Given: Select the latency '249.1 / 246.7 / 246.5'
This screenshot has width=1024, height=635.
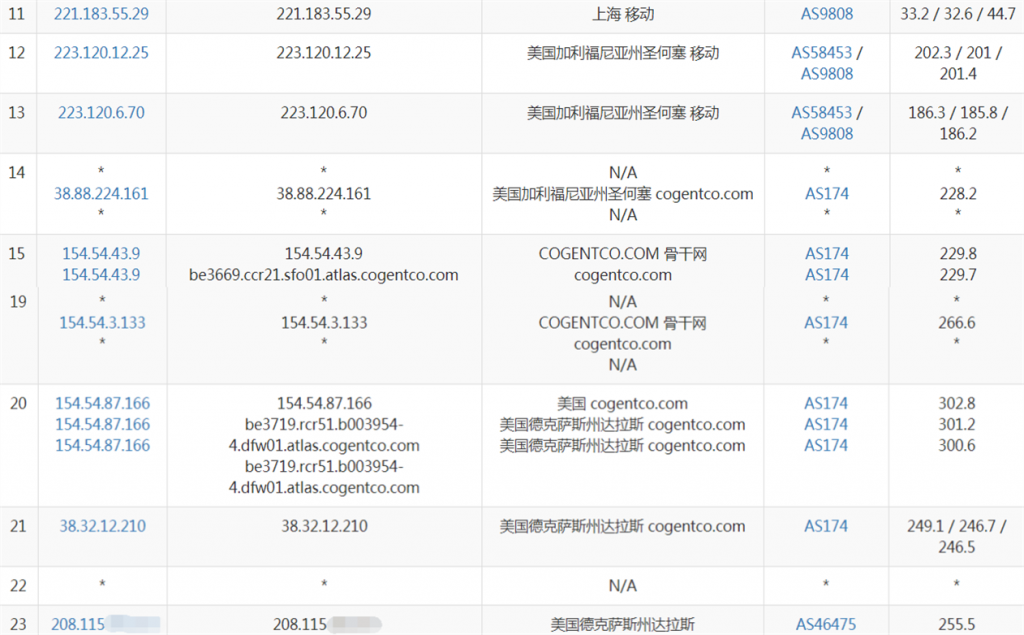Looking at the screenshot, I should click(x=957, y=537).
